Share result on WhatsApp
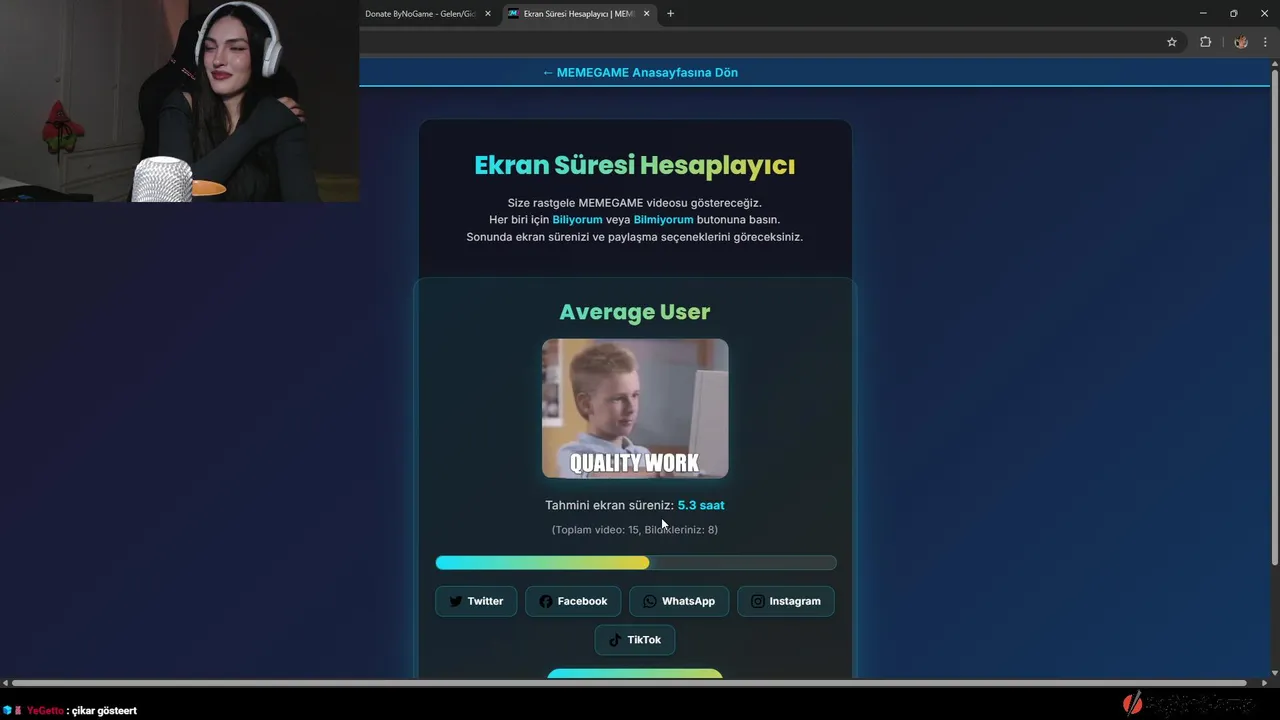 [x=679, y=601]
